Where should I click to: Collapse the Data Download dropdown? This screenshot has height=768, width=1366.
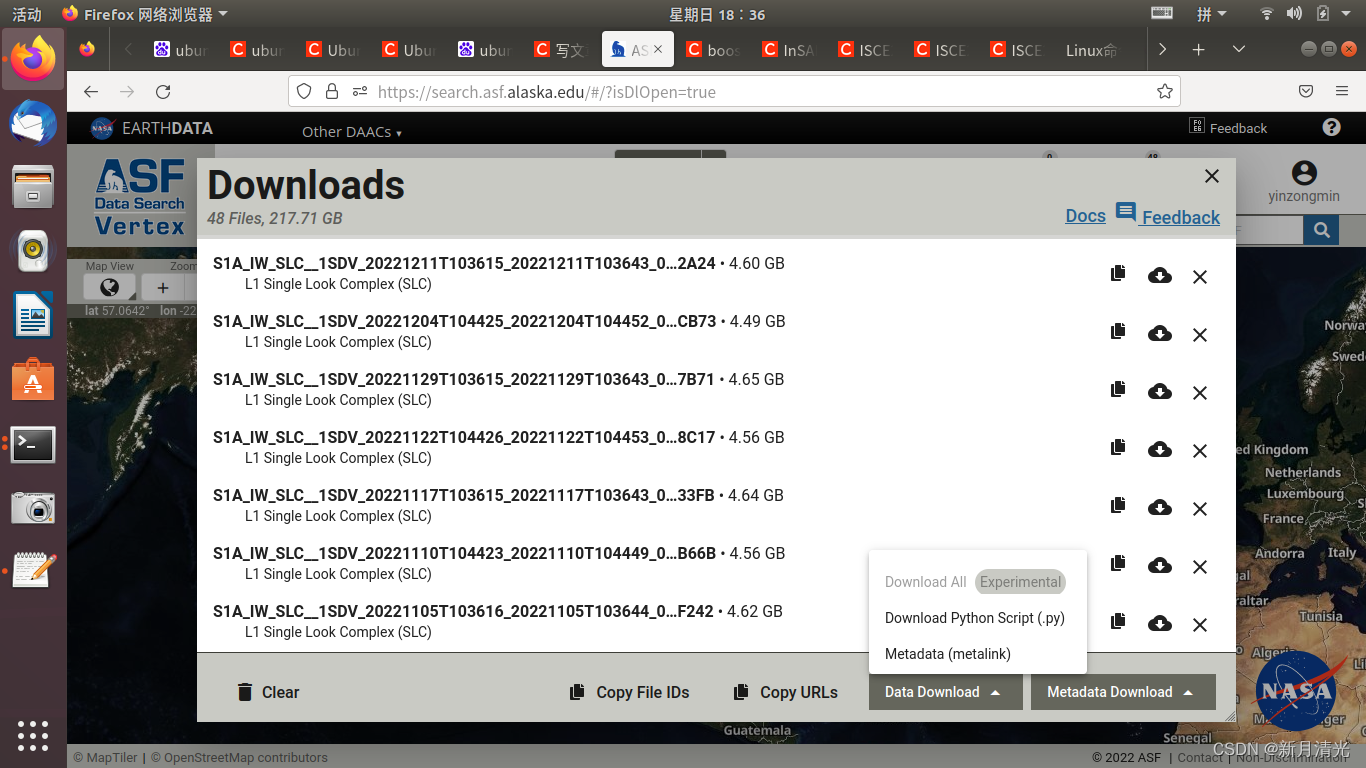[x=944, y=691]
